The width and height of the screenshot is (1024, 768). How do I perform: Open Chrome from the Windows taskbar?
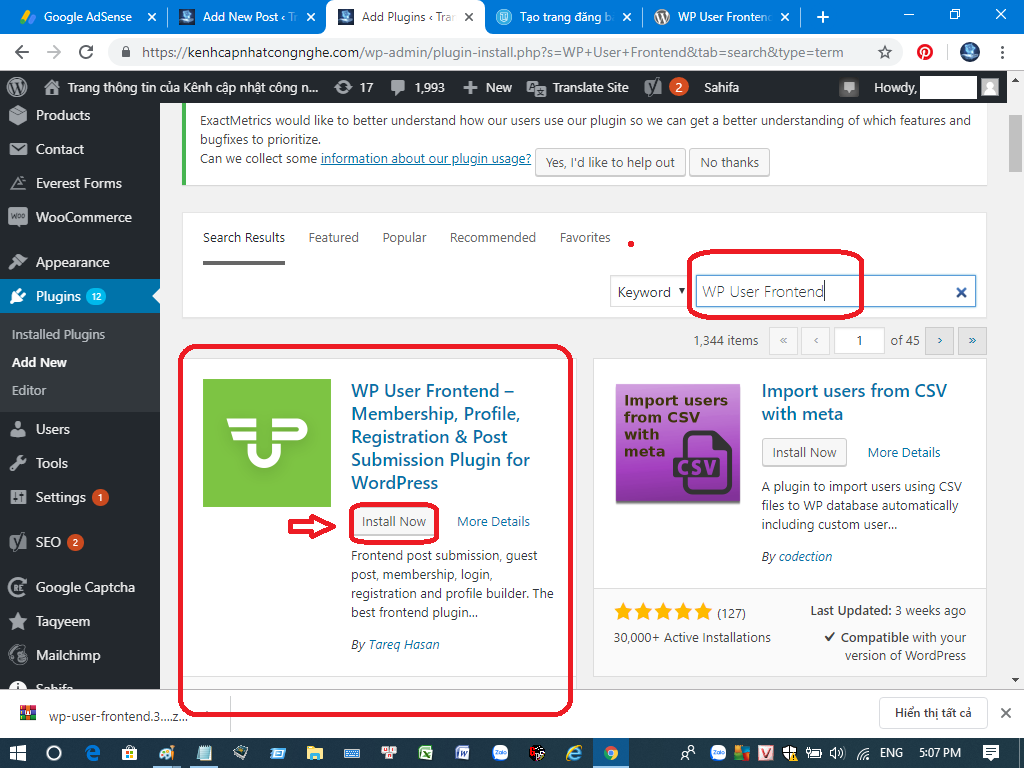tap(610, 752)
